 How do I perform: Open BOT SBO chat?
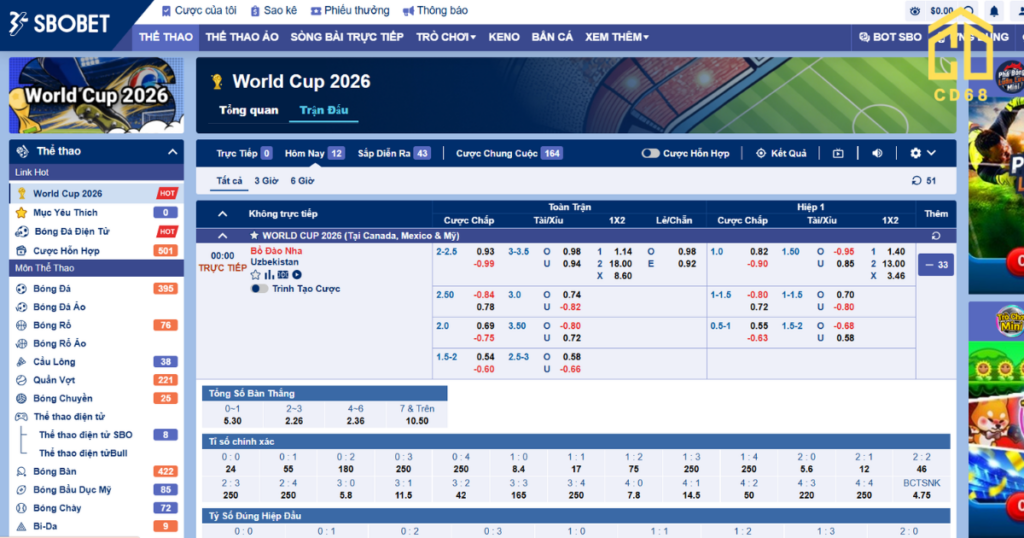(890, 37)
